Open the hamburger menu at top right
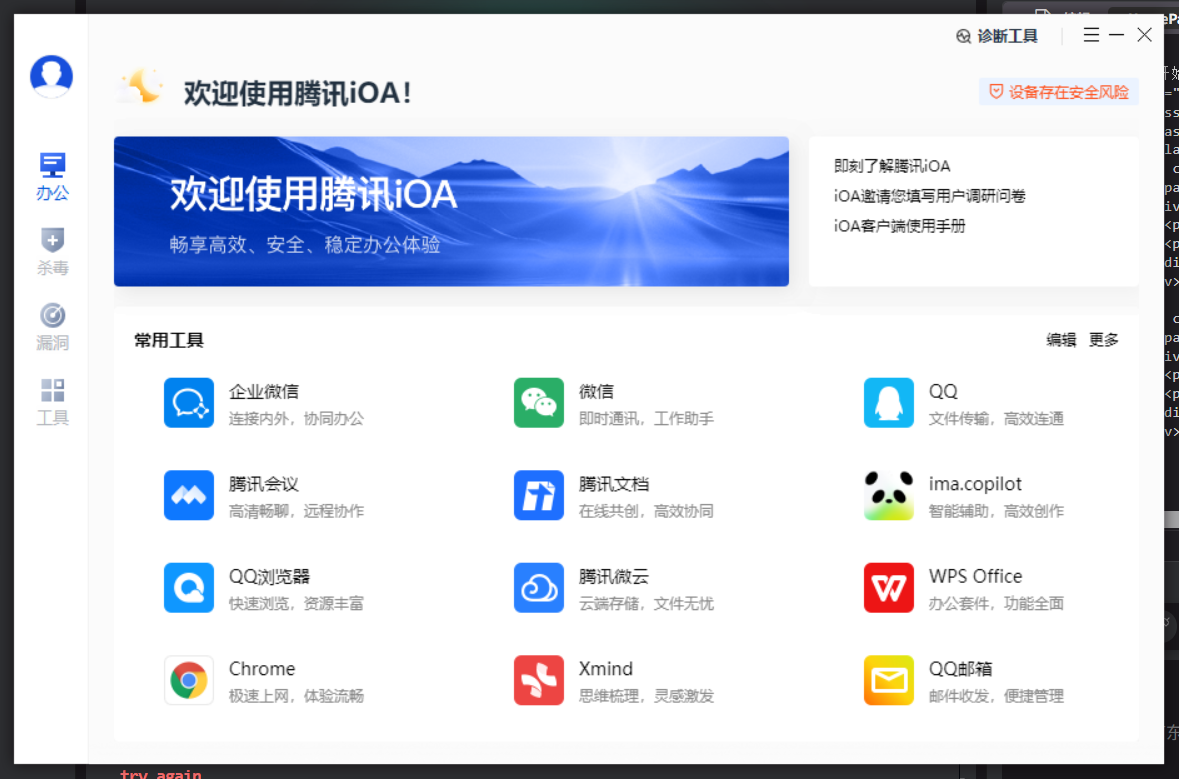This screenshot has width=1179, height=779. pyautogui.click(x=1090, y=34)
